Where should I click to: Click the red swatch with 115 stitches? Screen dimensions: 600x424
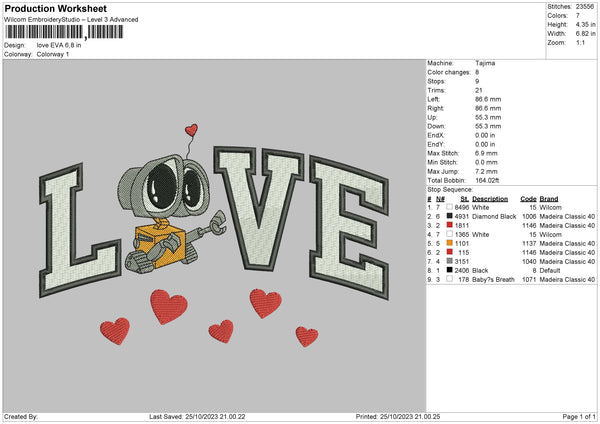point(450,252)
